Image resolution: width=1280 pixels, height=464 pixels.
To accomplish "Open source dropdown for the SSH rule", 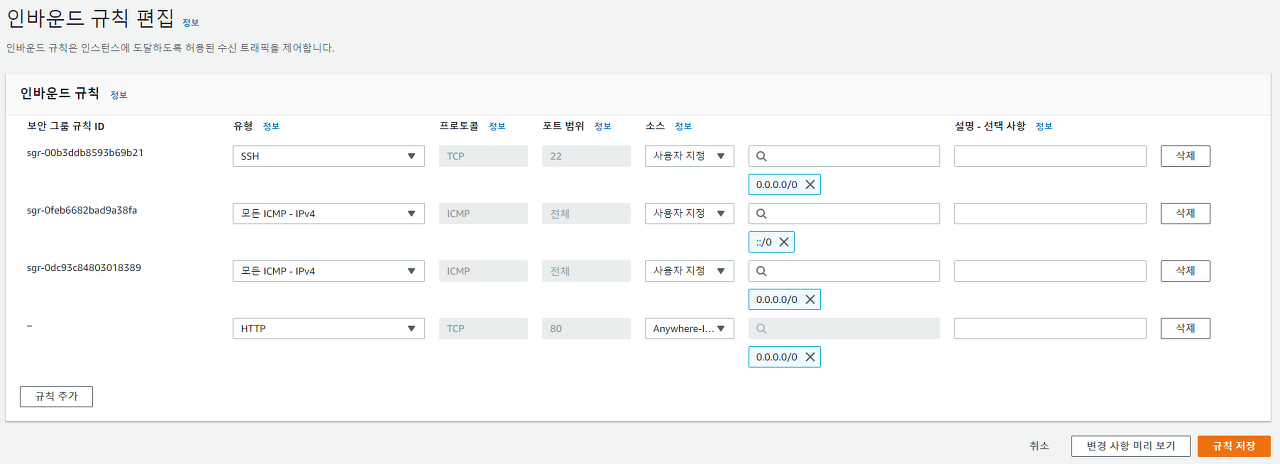I will [690, 156].
